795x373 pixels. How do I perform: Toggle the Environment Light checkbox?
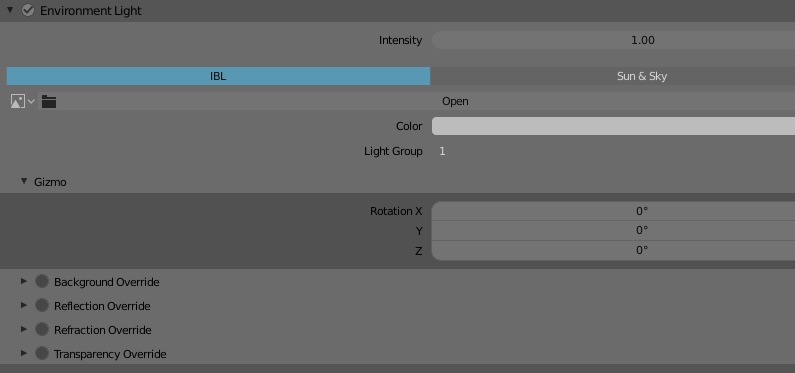(28, 10)
